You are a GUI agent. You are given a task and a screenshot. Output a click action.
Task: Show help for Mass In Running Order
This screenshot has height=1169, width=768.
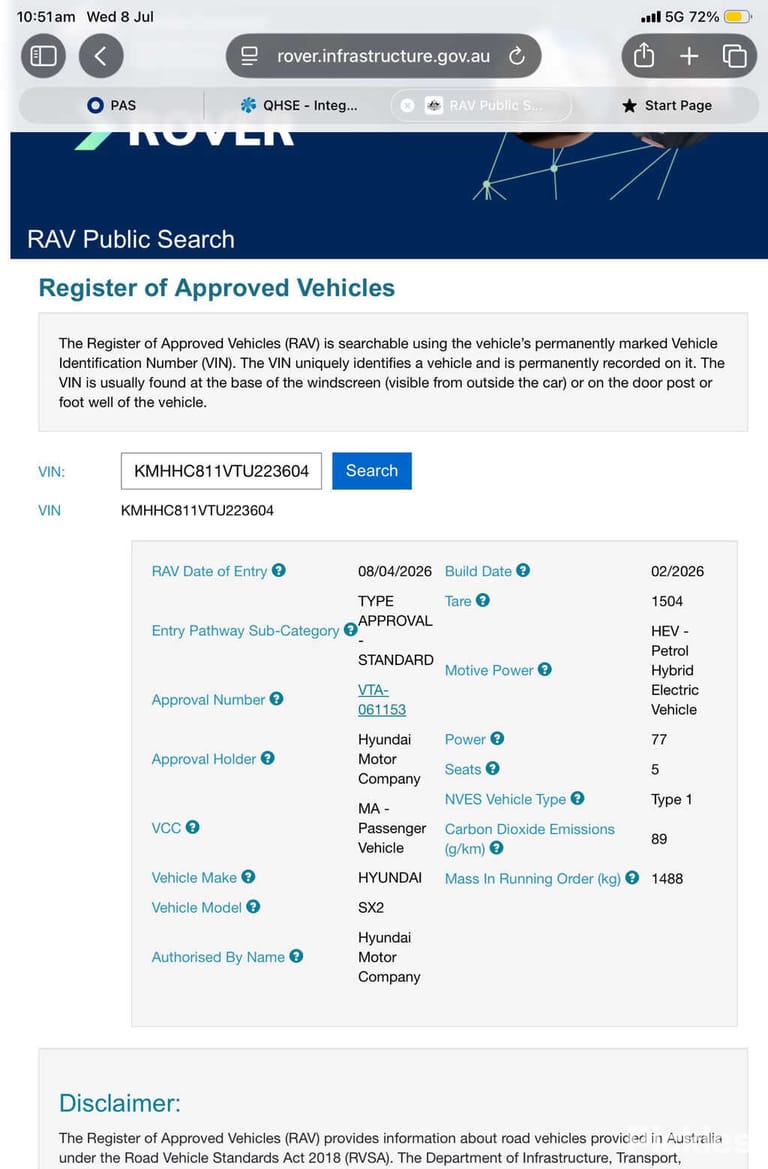click(632, 877)
